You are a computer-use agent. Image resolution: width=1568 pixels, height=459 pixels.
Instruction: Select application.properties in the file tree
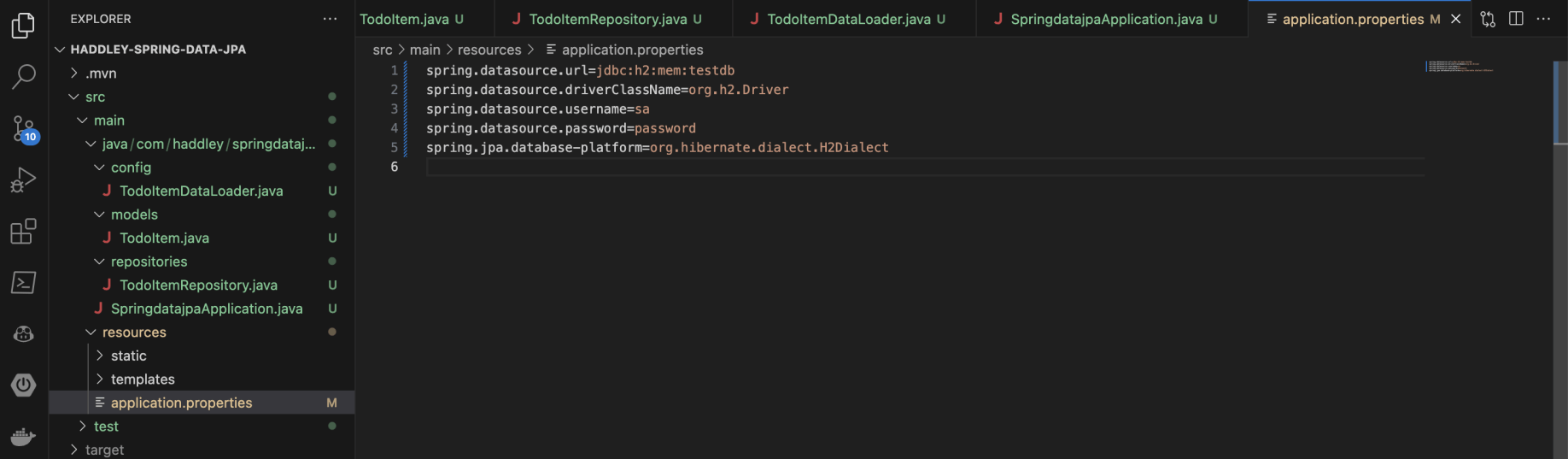click(202, 403)
